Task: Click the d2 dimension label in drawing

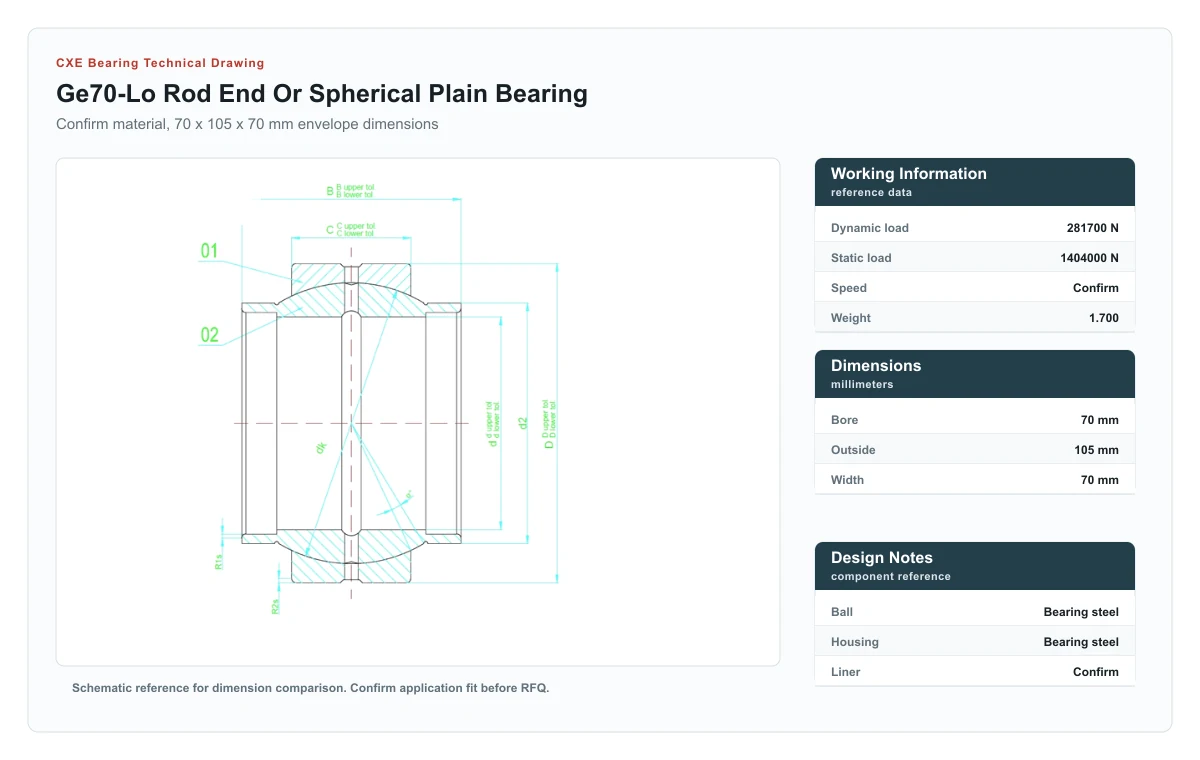Action: 523,423
